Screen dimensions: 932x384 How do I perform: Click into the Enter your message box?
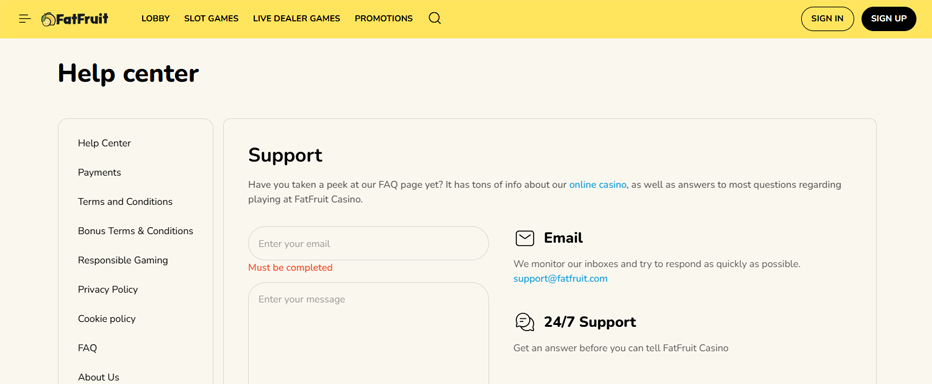369,333
